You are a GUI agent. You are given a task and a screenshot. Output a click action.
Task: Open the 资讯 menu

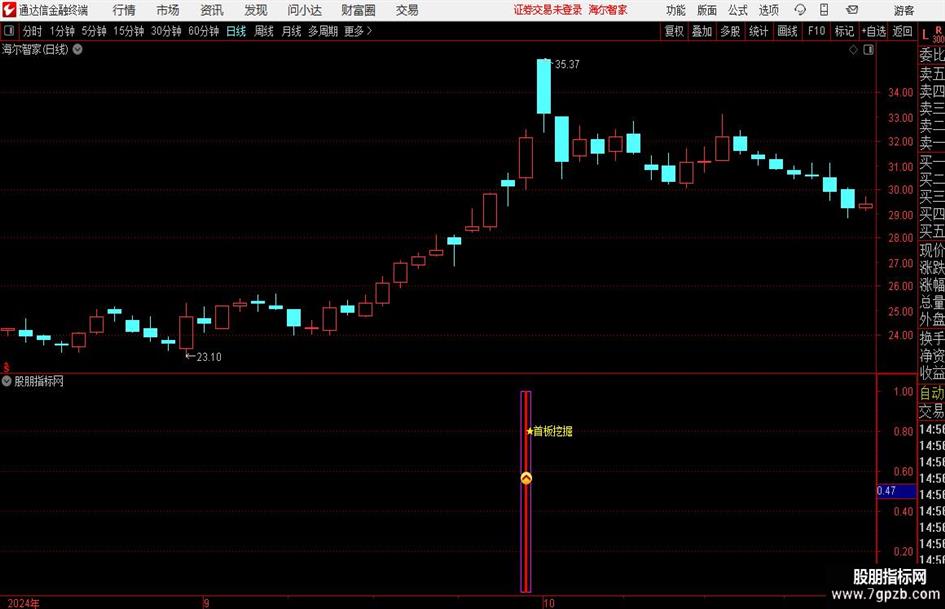tap(212, 10)
